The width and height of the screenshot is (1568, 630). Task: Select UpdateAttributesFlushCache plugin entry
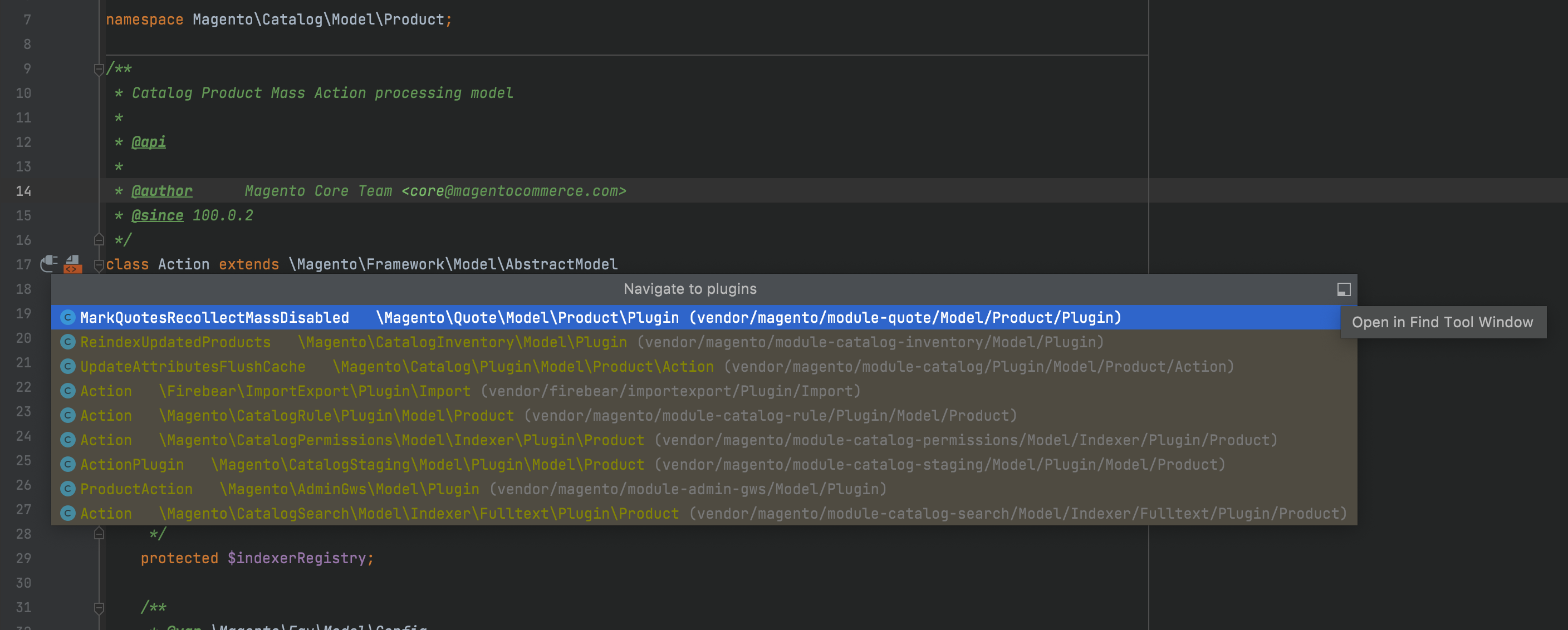pyautogui.click(x=704, y=367)
